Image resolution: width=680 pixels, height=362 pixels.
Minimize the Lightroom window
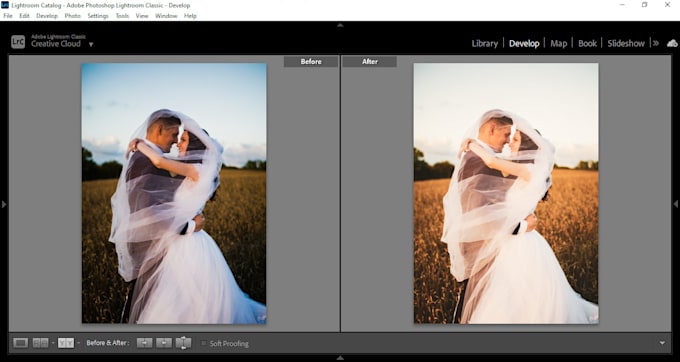[x=622, y=5]
